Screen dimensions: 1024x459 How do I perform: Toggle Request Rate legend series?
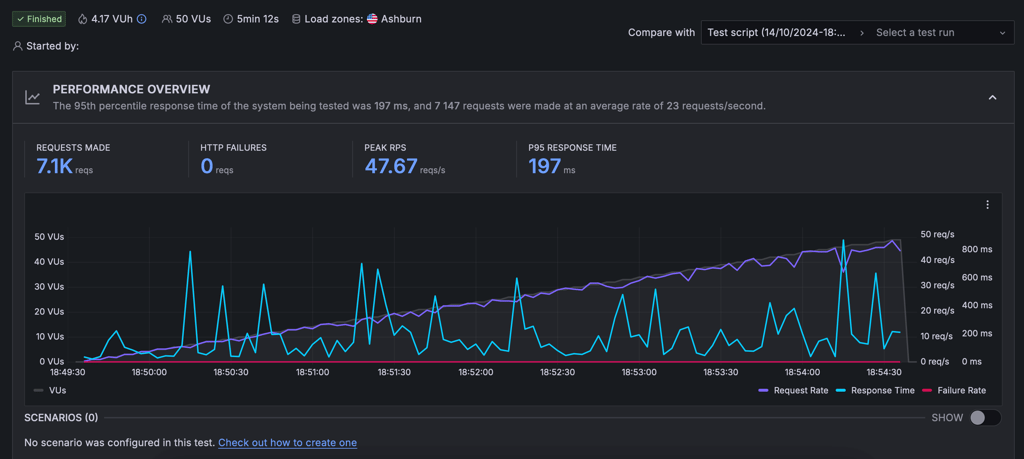pos(793,390)
